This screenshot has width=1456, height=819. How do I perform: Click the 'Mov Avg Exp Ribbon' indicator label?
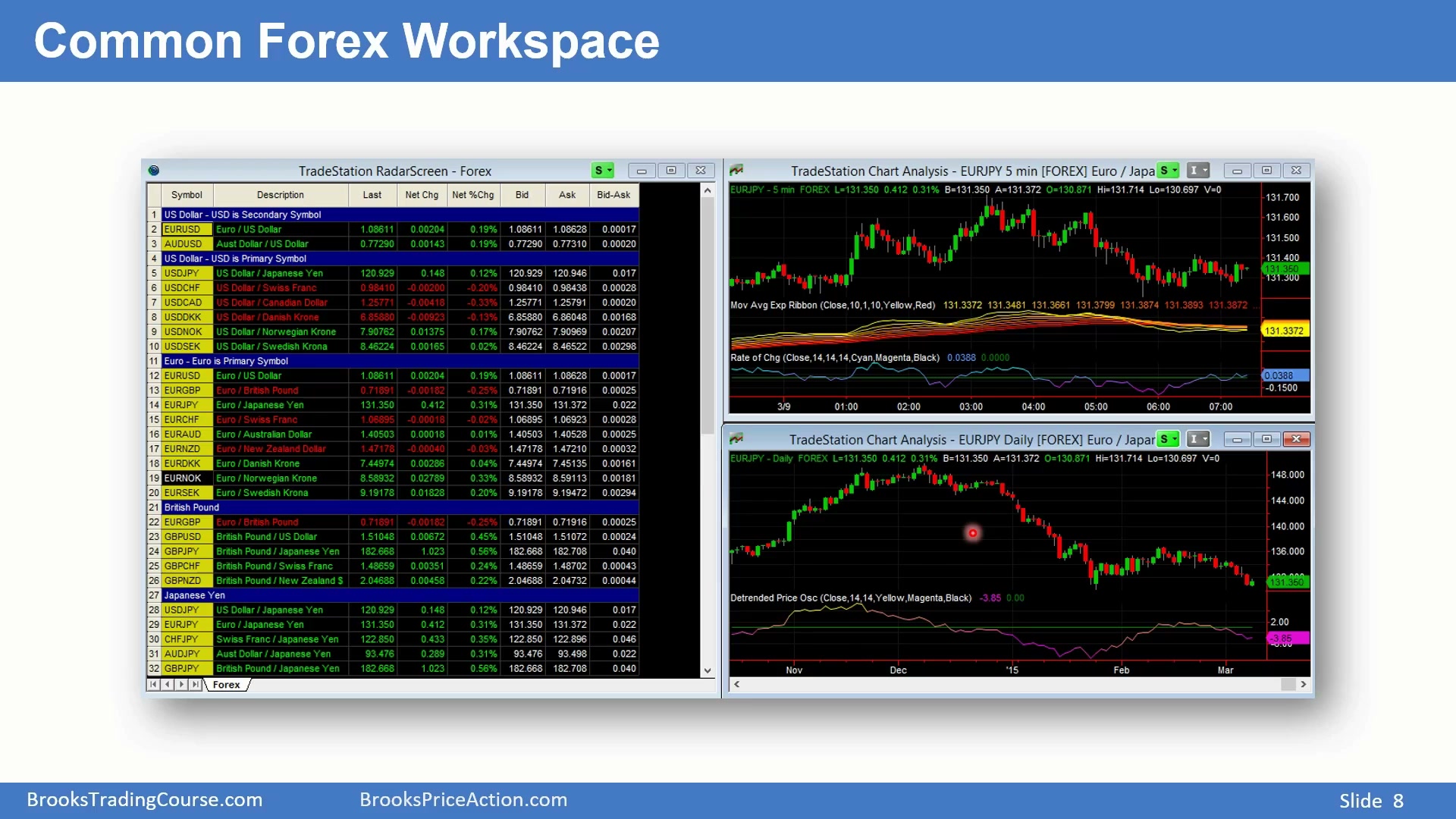833,306
